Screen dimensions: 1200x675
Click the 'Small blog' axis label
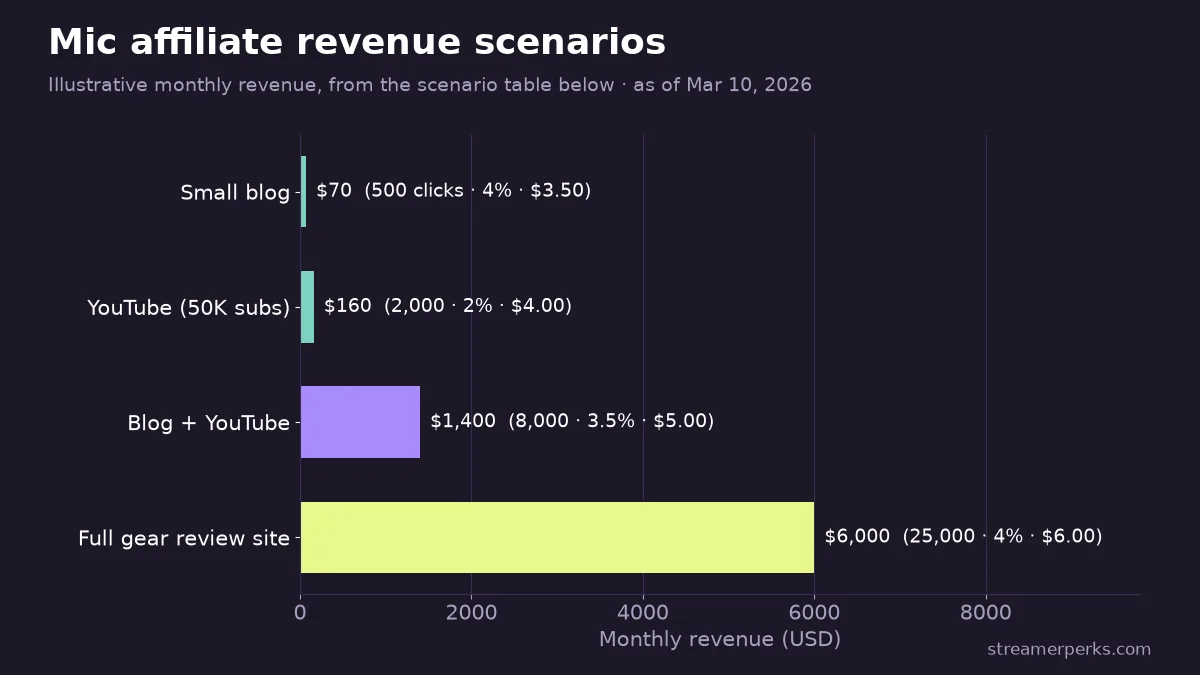235,192
